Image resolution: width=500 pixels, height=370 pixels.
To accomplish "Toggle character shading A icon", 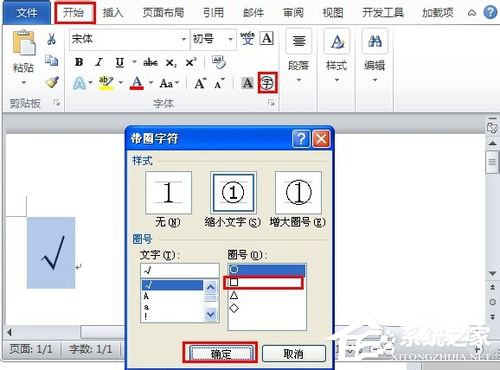I will click(247, 83).
